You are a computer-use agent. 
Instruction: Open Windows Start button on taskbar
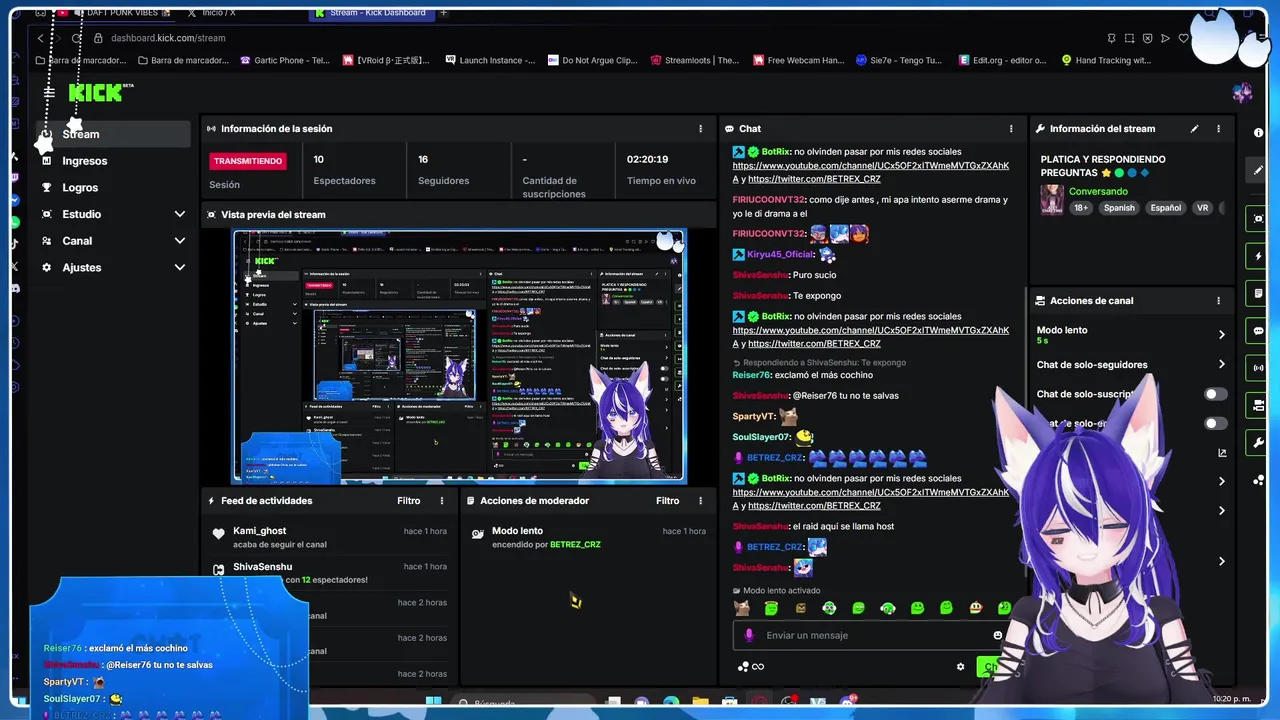(433, 702)
